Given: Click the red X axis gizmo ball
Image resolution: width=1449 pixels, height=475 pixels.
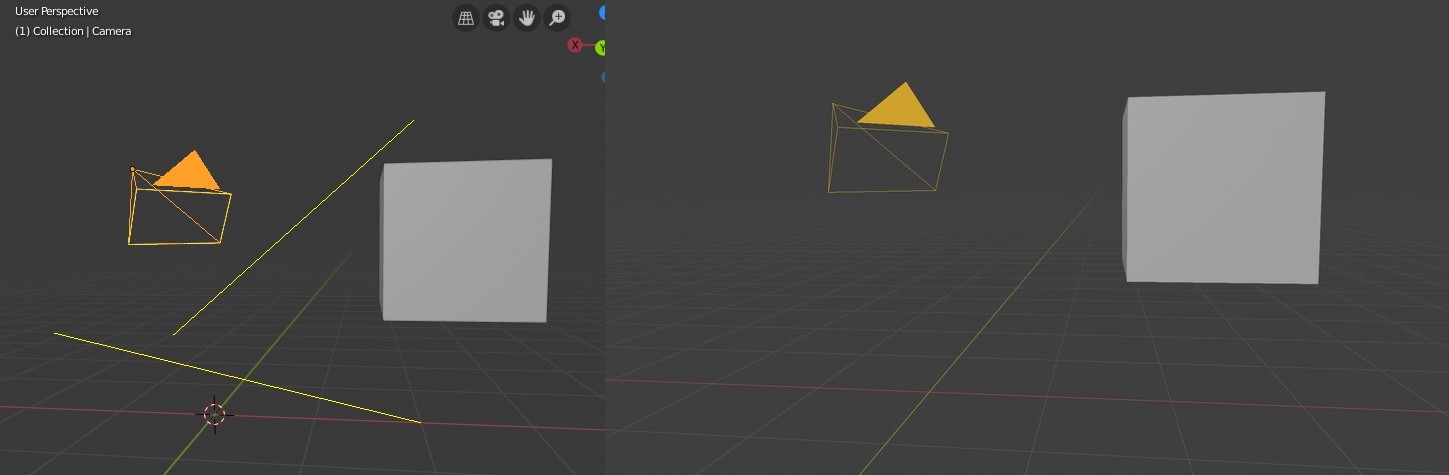Looking at the screenshot, I should click(575, 45).
